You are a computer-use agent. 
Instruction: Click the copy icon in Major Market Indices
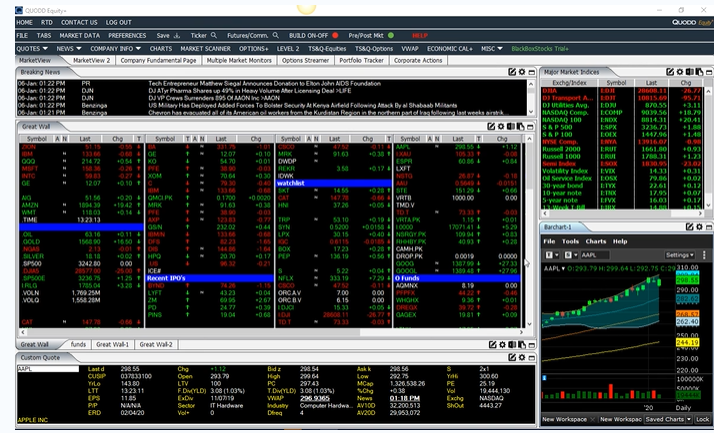tap(699, 72)
